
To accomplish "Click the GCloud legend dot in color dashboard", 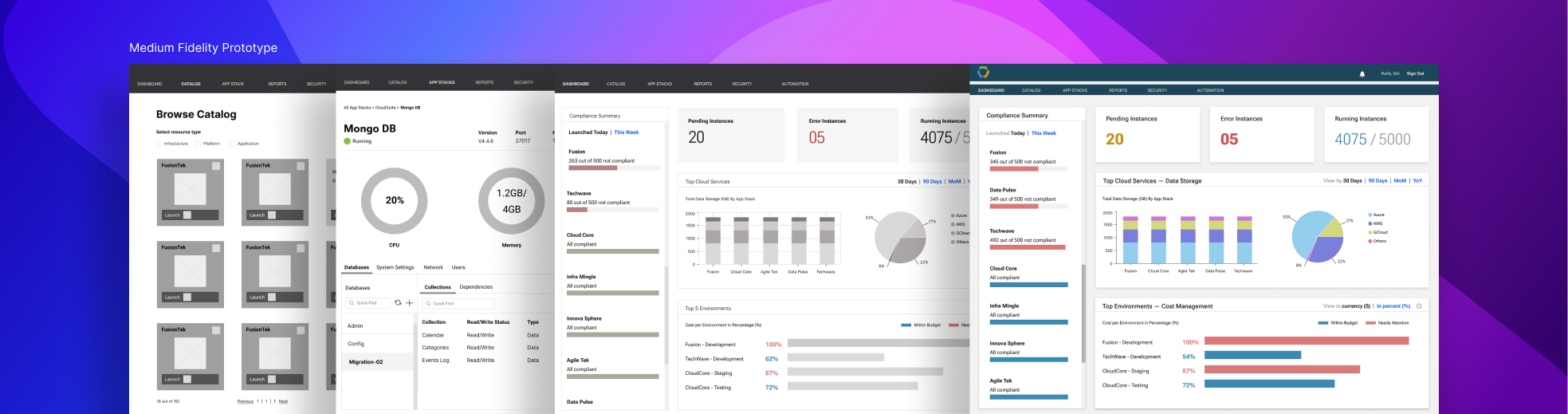I will click(1370, 232).
